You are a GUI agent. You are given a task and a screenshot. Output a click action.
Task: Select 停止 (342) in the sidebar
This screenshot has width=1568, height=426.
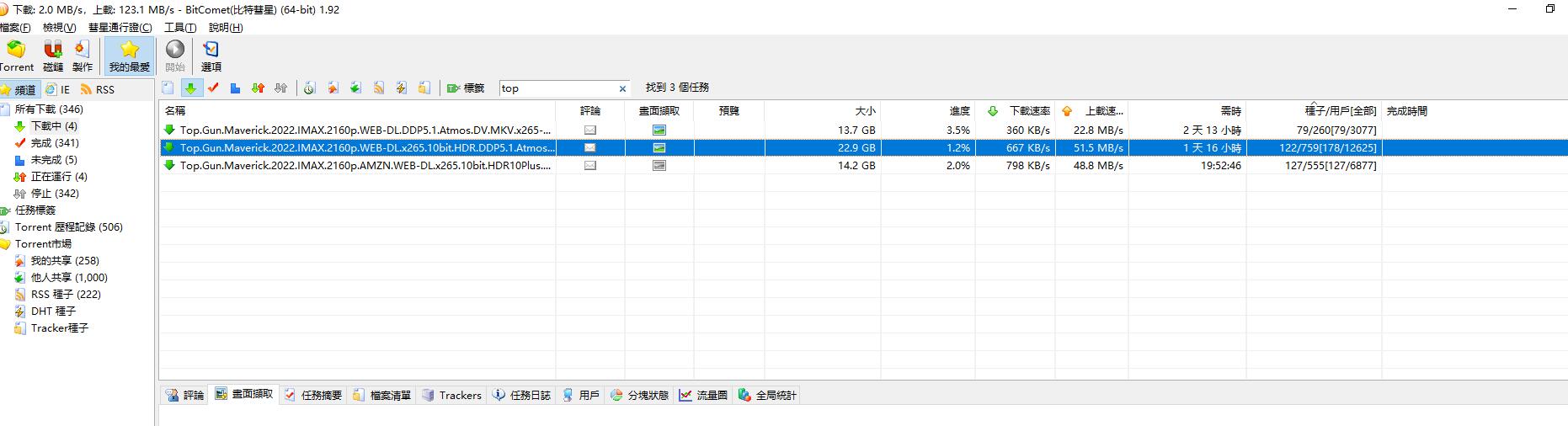pyautogui.click(x=55, y=194)
